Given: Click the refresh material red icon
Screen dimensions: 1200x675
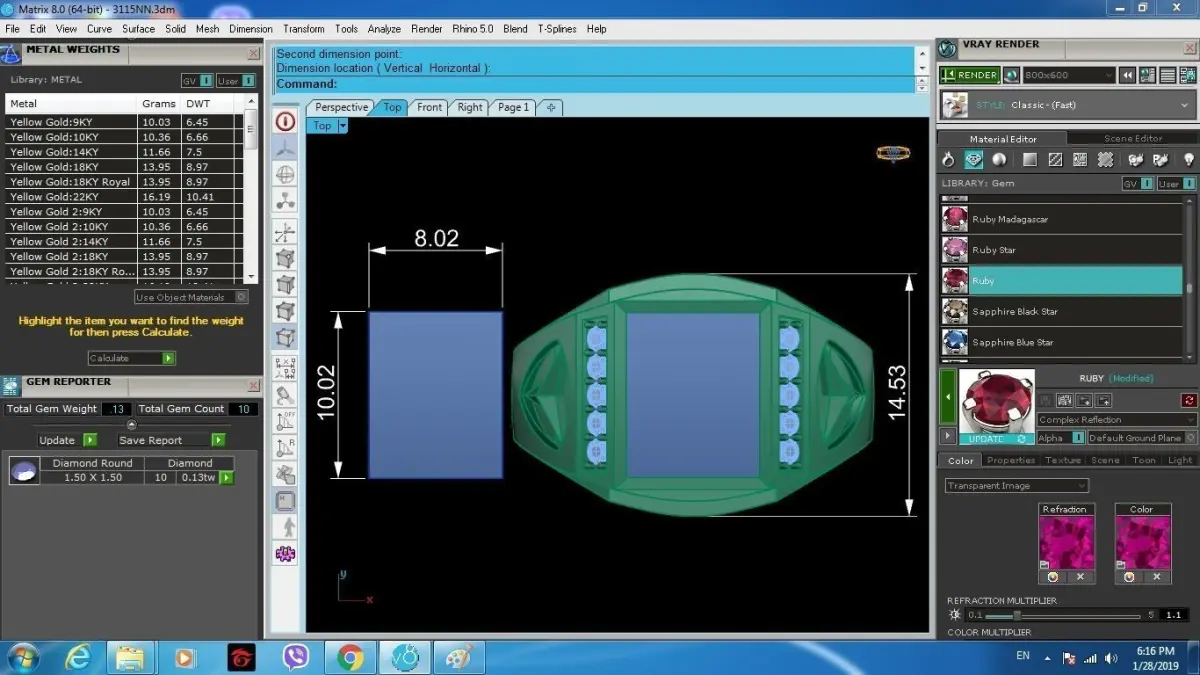Looking at the screenshot, I should pos(1188,400).
